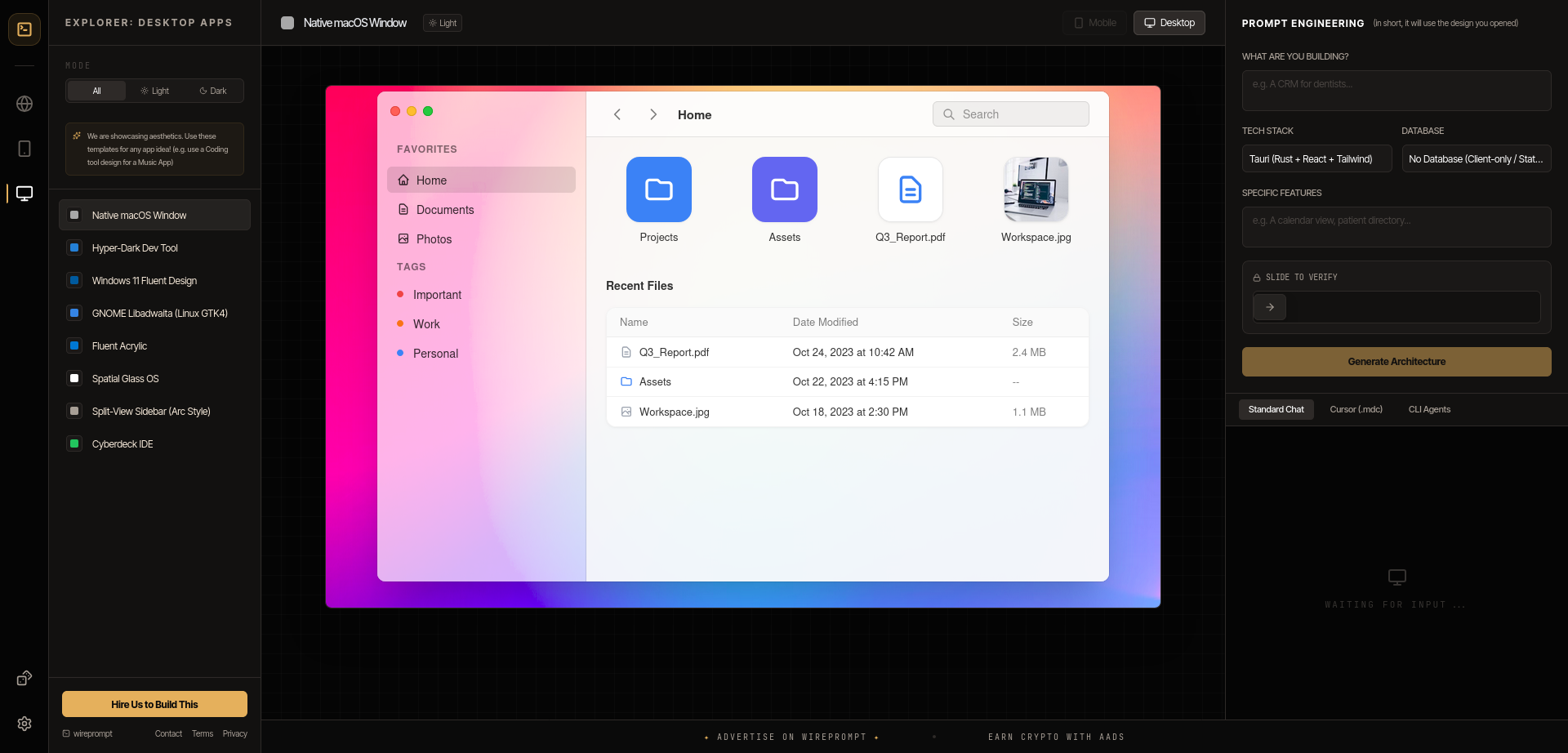
Task: Choose Split-View Sidebar (Arc Style) template
Action: [x=154, y=411]
